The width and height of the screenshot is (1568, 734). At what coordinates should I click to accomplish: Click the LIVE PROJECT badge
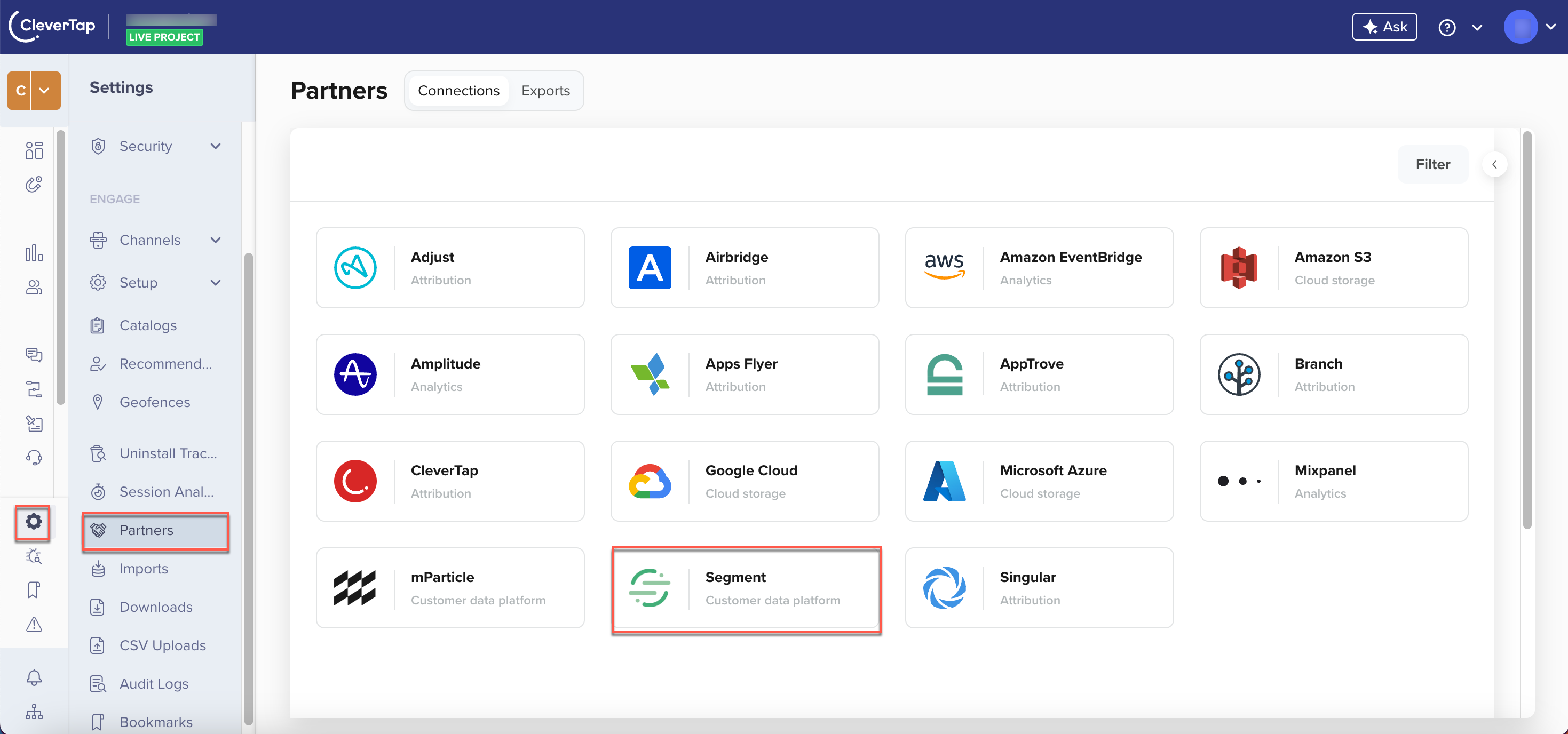click(x=164, y=37)
